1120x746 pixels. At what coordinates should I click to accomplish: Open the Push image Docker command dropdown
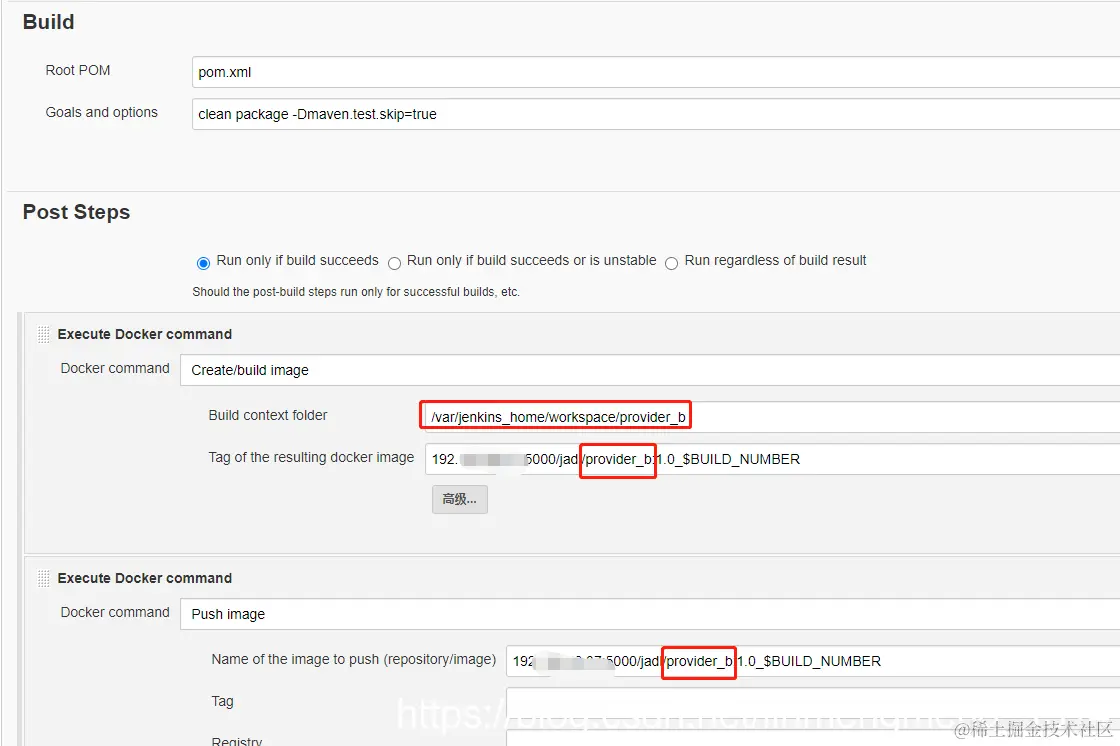650,614
